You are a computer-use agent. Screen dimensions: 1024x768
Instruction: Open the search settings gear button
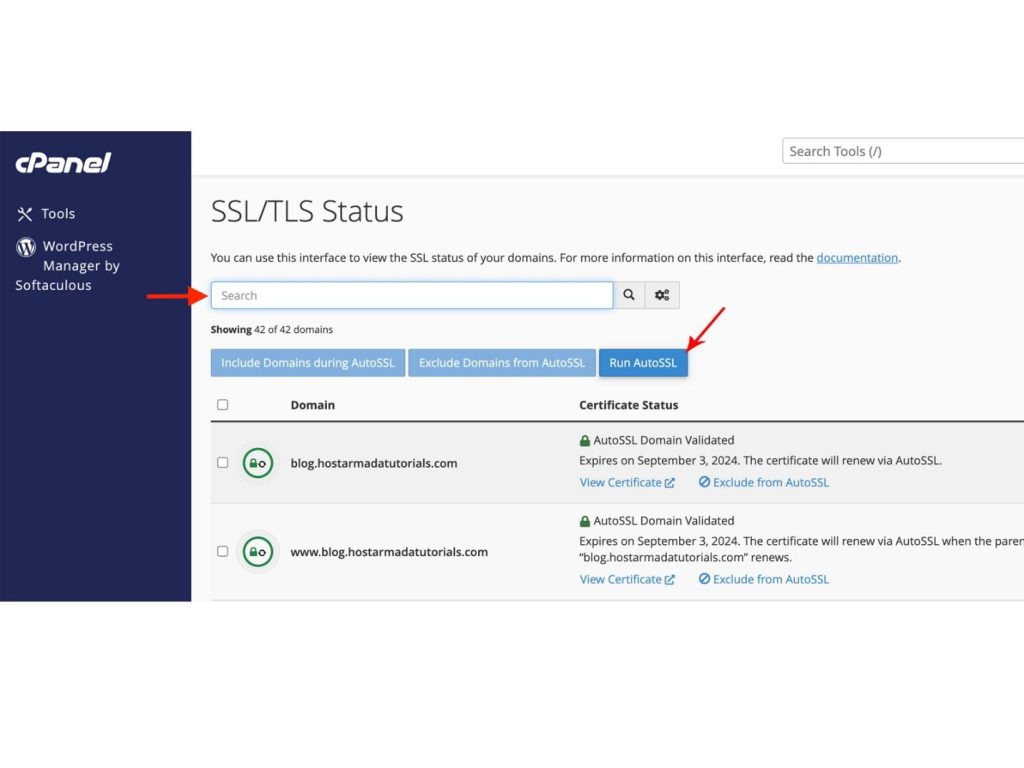coord(662,295)
